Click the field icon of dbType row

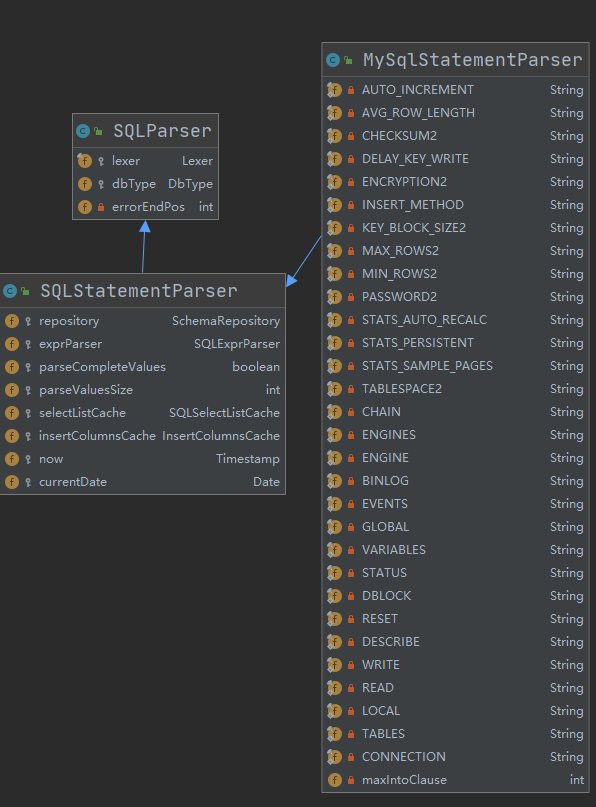pyautogui.click(x=84, y=184)
